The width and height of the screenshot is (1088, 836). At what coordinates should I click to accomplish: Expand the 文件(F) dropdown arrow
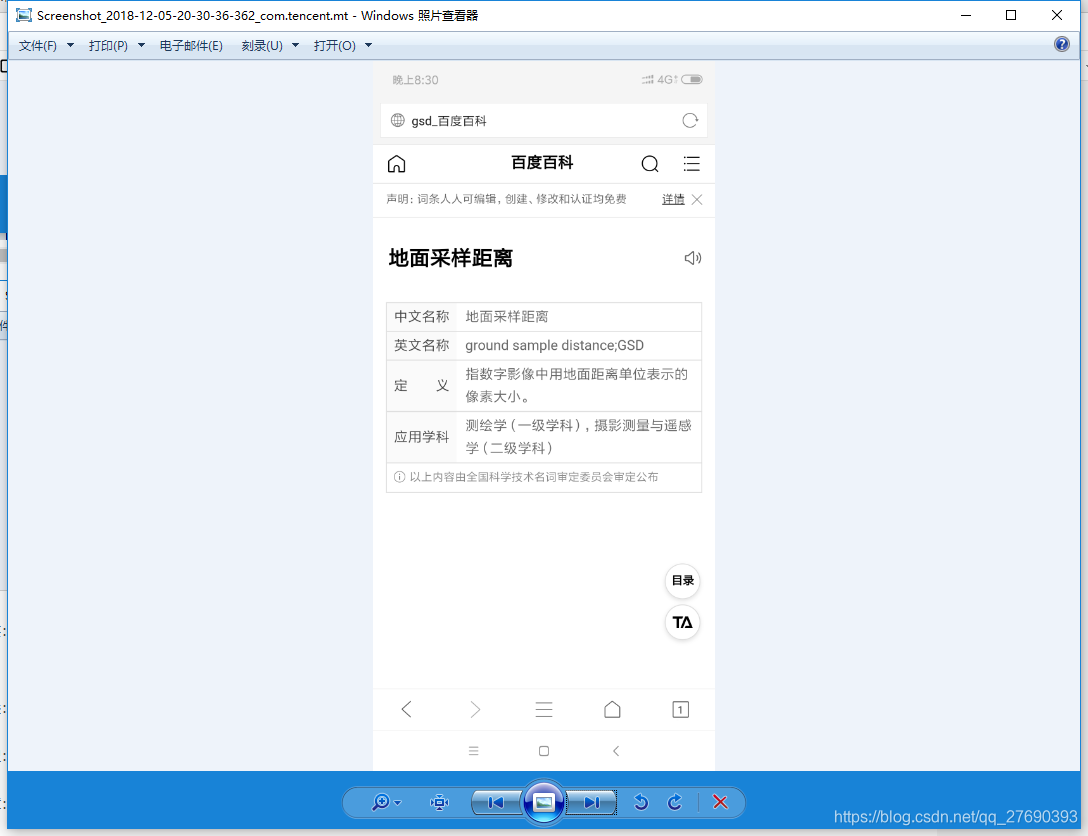coord(70,46)
